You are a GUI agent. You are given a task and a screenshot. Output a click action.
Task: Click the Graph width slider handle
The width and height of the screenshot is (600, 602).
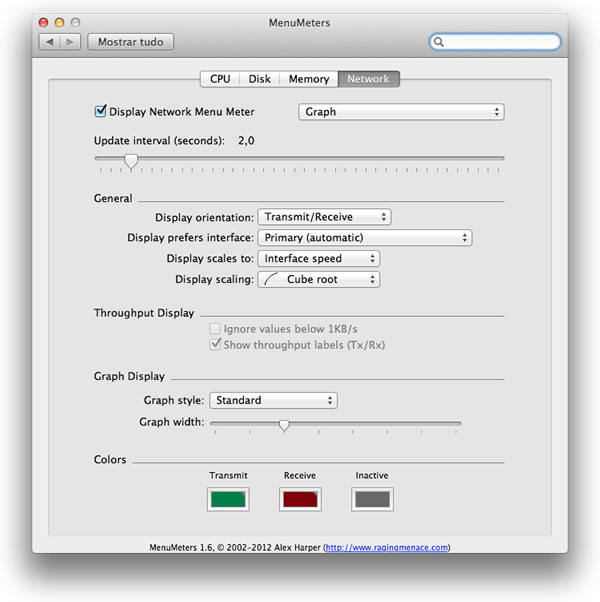(284, 425)
